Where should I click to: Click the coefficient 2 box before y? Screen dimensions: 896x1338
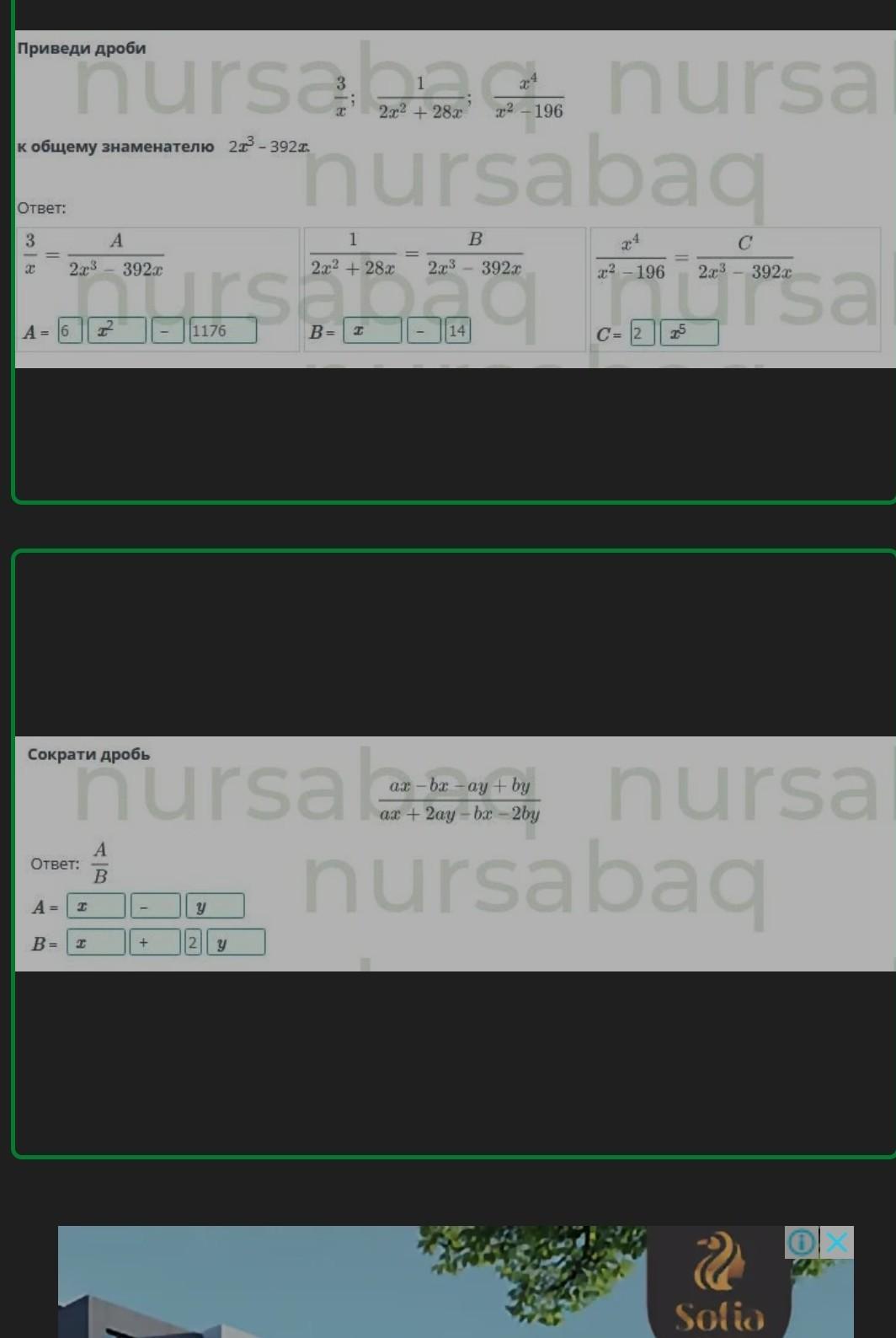193,942
